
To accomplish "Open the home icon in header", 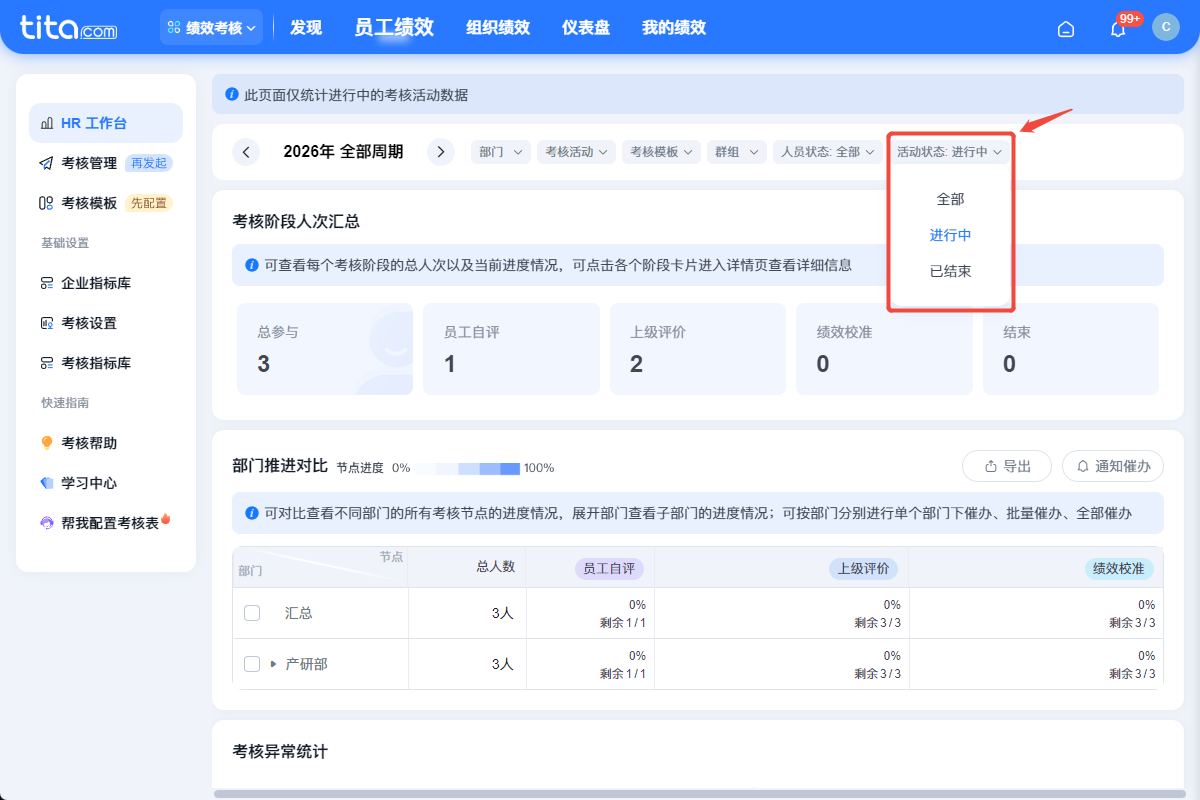I will tap(1066, 28).
